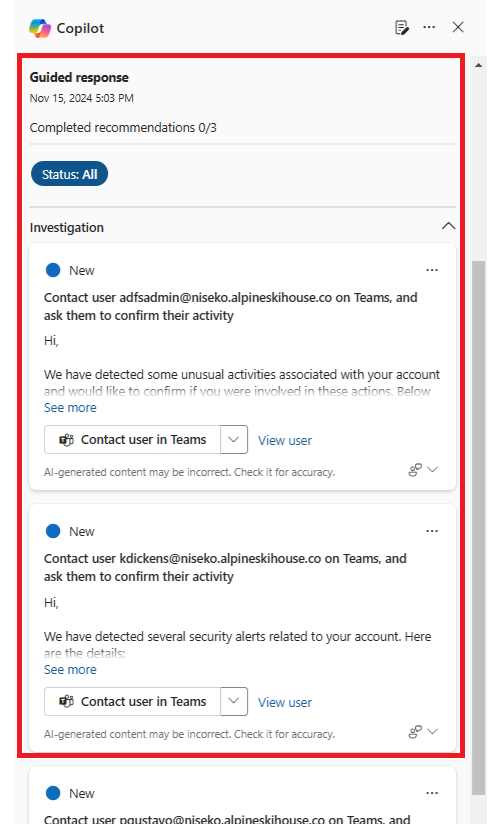Click scrollbar up arrow
This screenshot has width=488, height=824.
479,65
